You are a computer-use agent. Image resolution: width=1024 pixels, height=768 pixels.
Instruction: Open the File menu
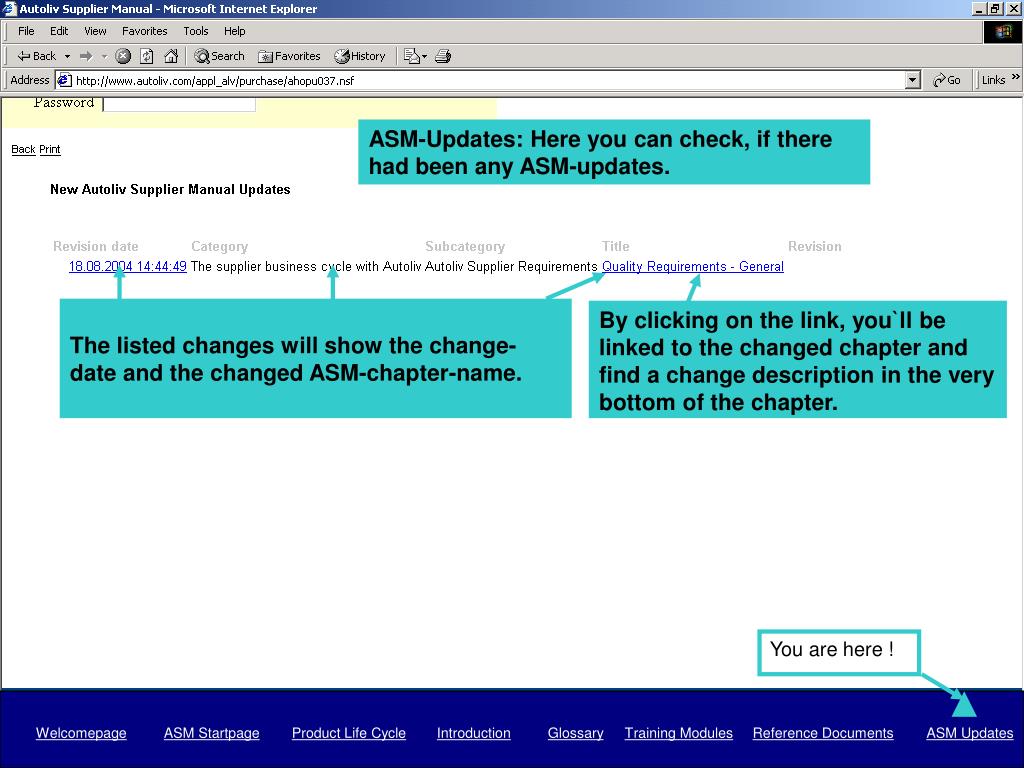click(x=26, y=31)
